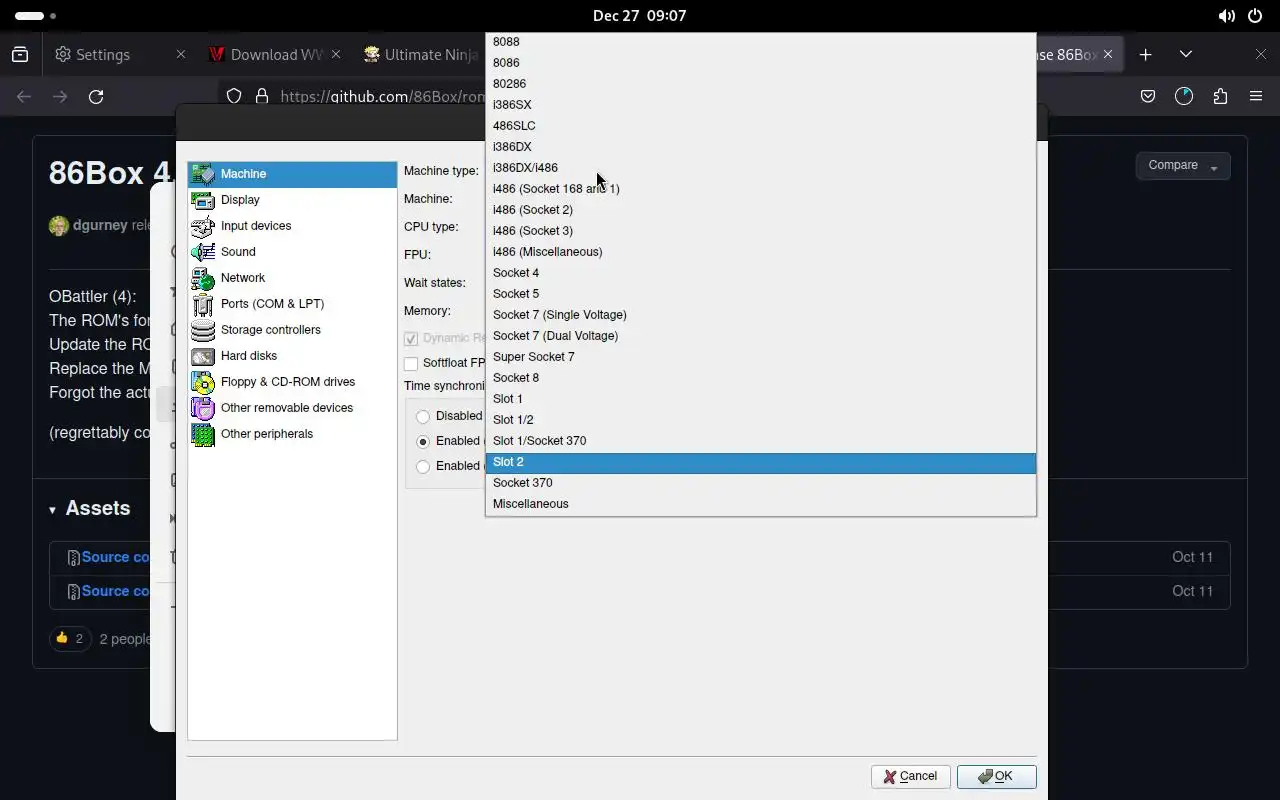
Task: Close the 86Box release tab
Action: point(1109,54)
